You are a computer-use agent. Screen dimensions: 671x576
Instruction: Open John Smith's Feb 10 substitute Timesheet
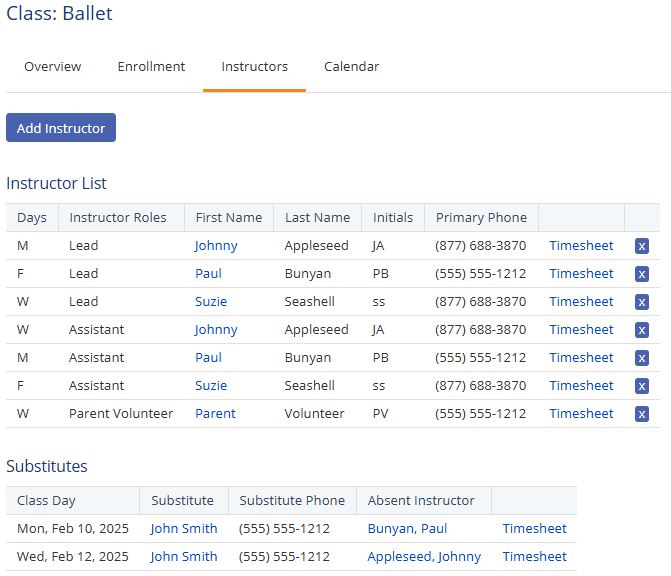[x=534, y=528]
